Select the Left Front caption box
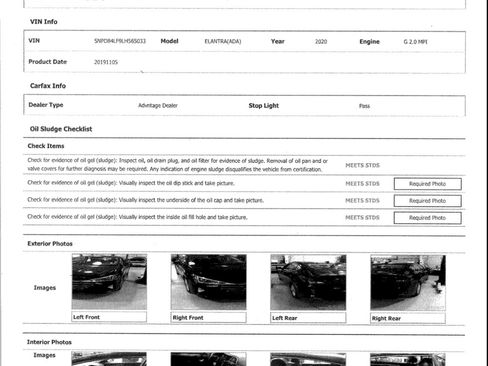 pyautogui.click(x=109, y=317)
